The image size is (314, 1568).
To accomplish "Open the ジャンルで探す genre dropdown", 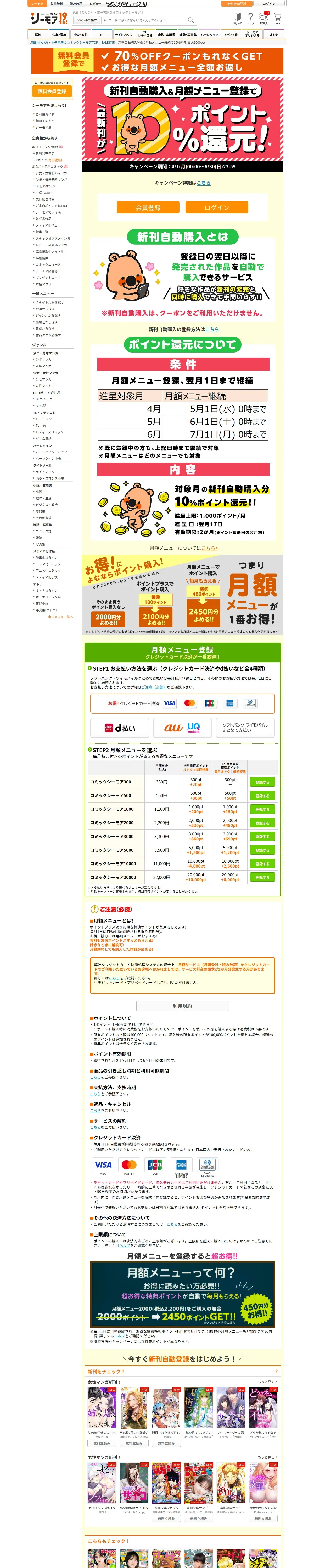I will pos(86,20).
